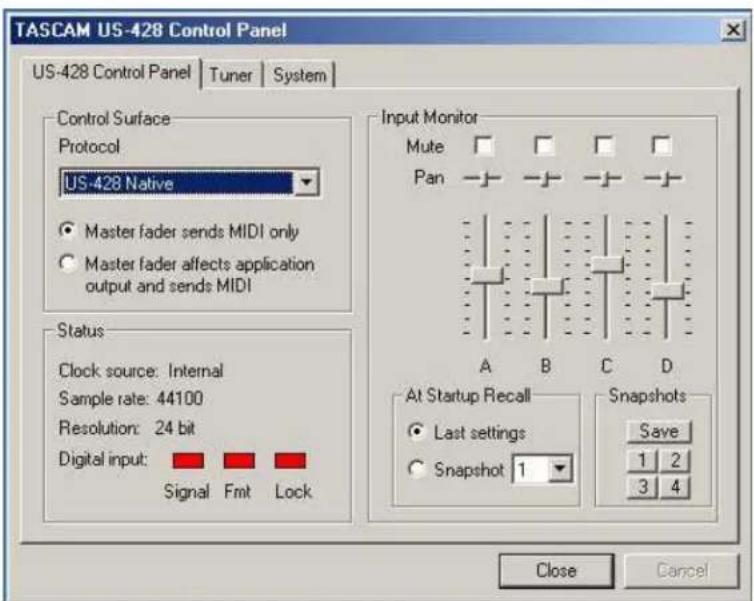
Task: Click the channel C level fader handle
Action: (x=607, y=264)
